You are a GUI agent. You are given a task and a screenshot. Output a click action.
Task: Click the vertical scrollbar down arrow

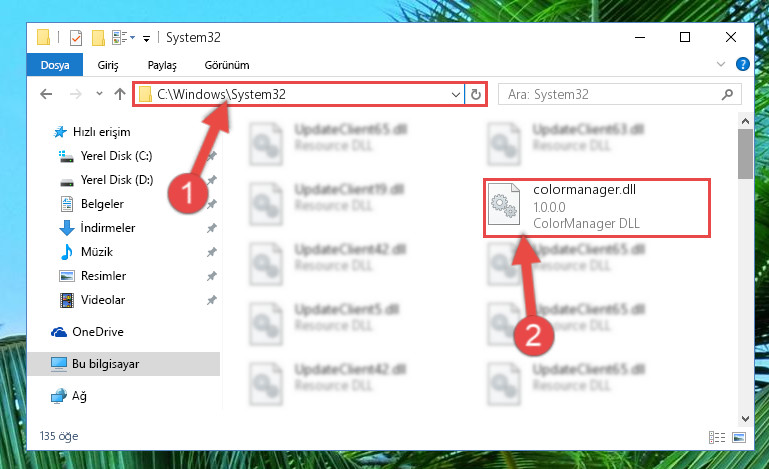745,418
